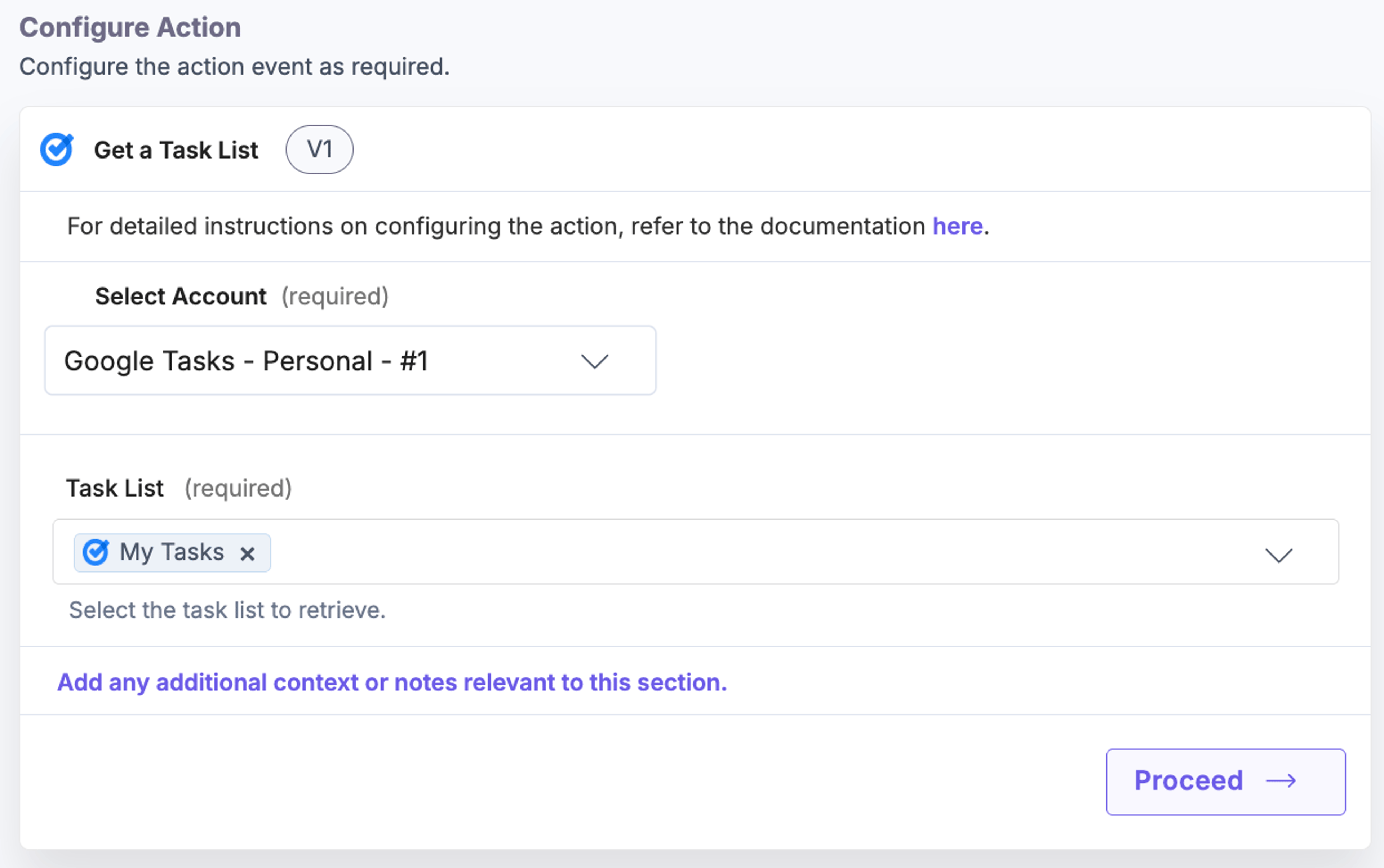Click the 'Get a Task List' title text
The height and width of the screenshot is (868, 1384).
(176, 150)
